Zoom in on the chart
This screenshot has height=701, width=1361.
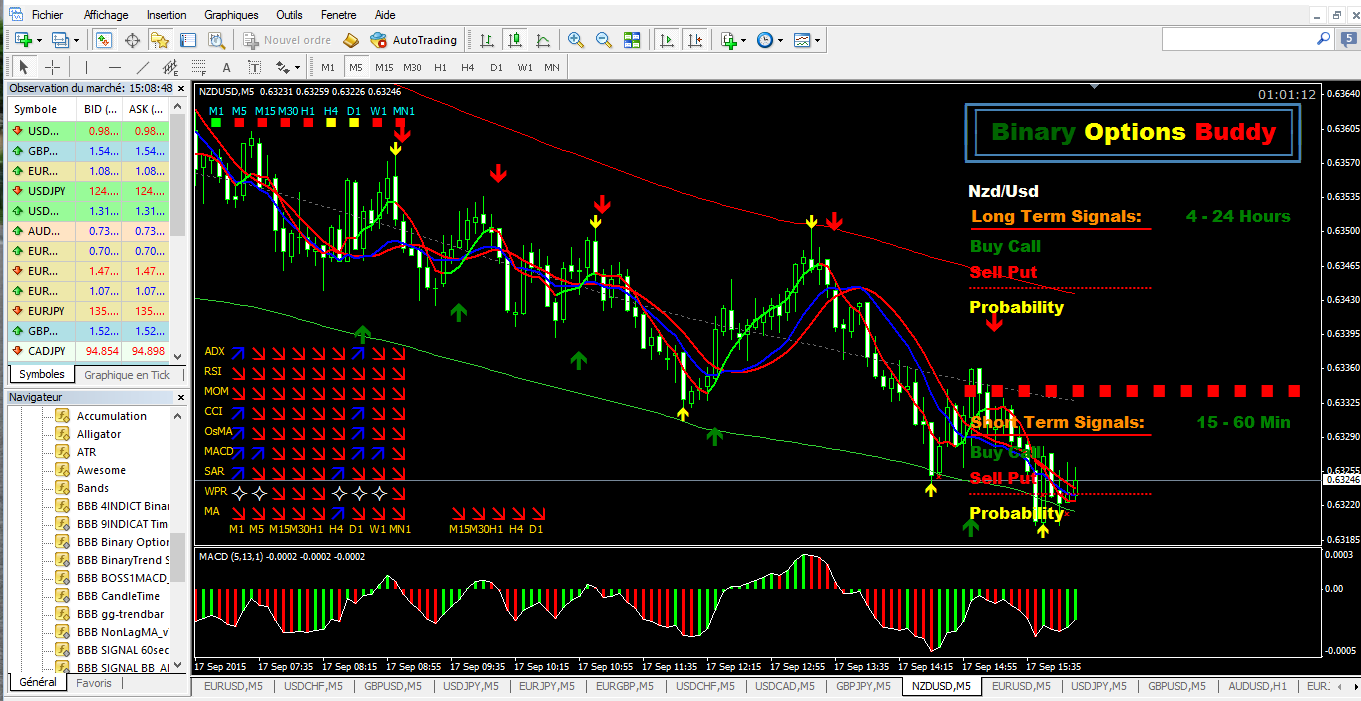click(576, 40)
